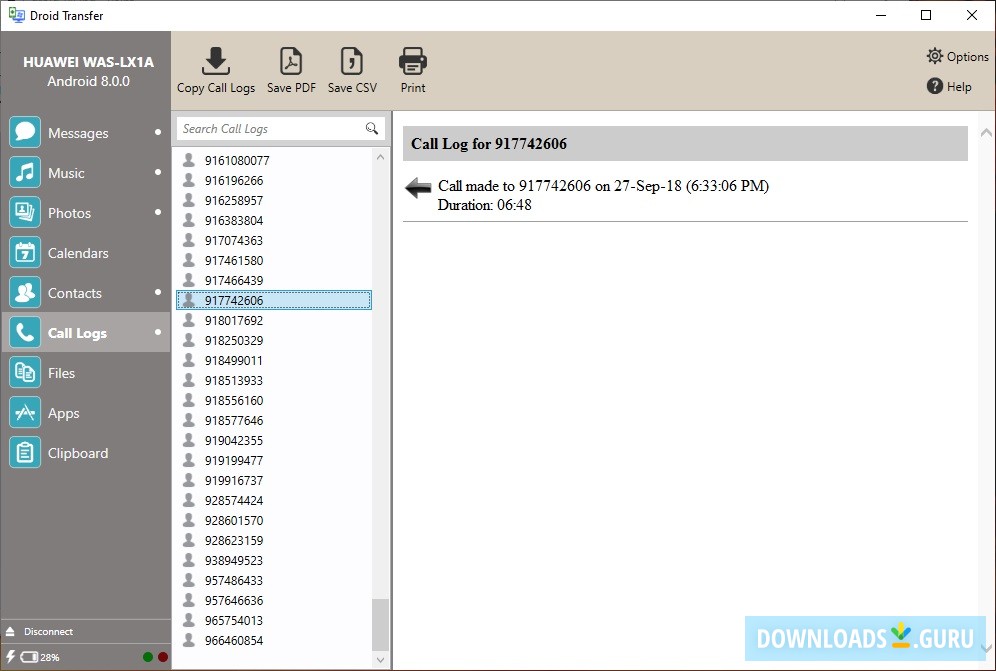Click contact icon beside 9161080077
Screen dimensions: 996x671
coord(189,160)
